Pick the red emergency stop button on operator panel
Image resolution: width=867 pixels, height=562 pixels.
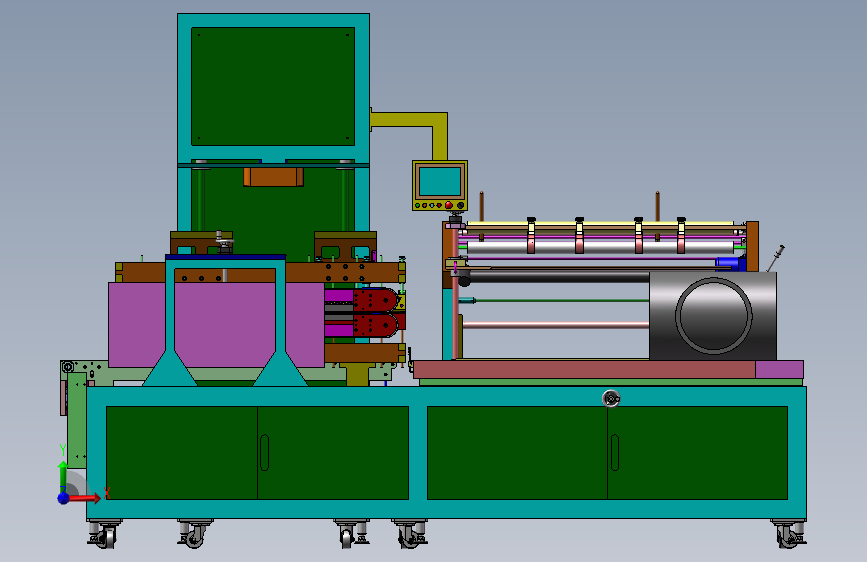point(448,205)
